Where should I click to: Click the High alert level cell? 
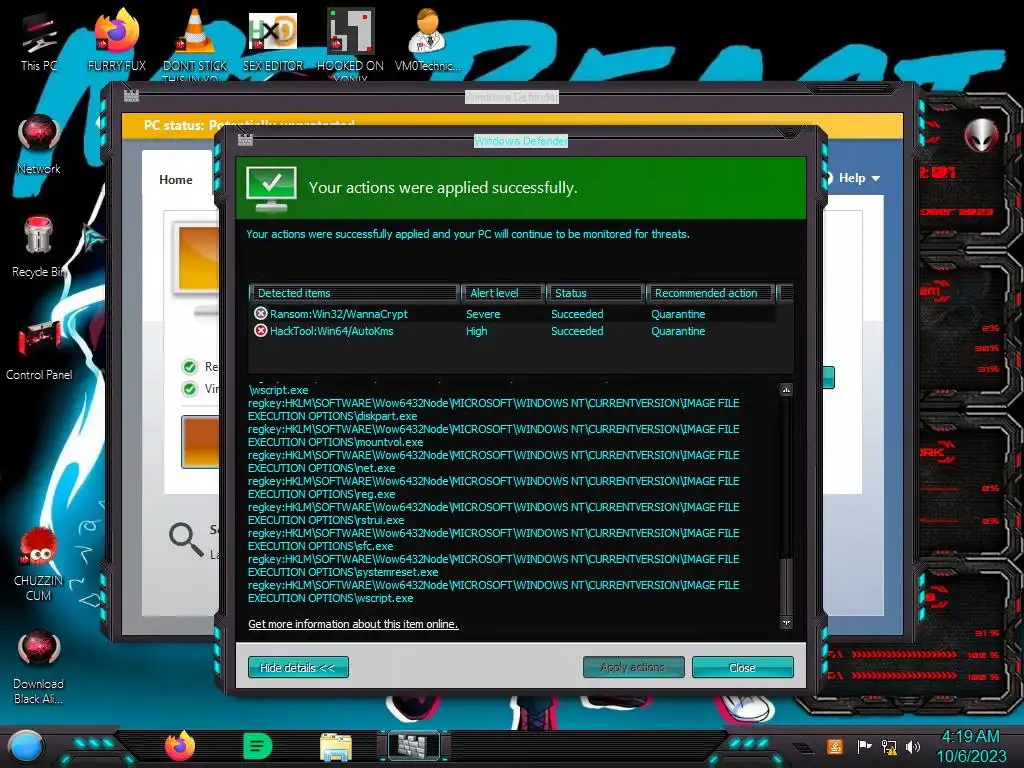click(477, 331)
